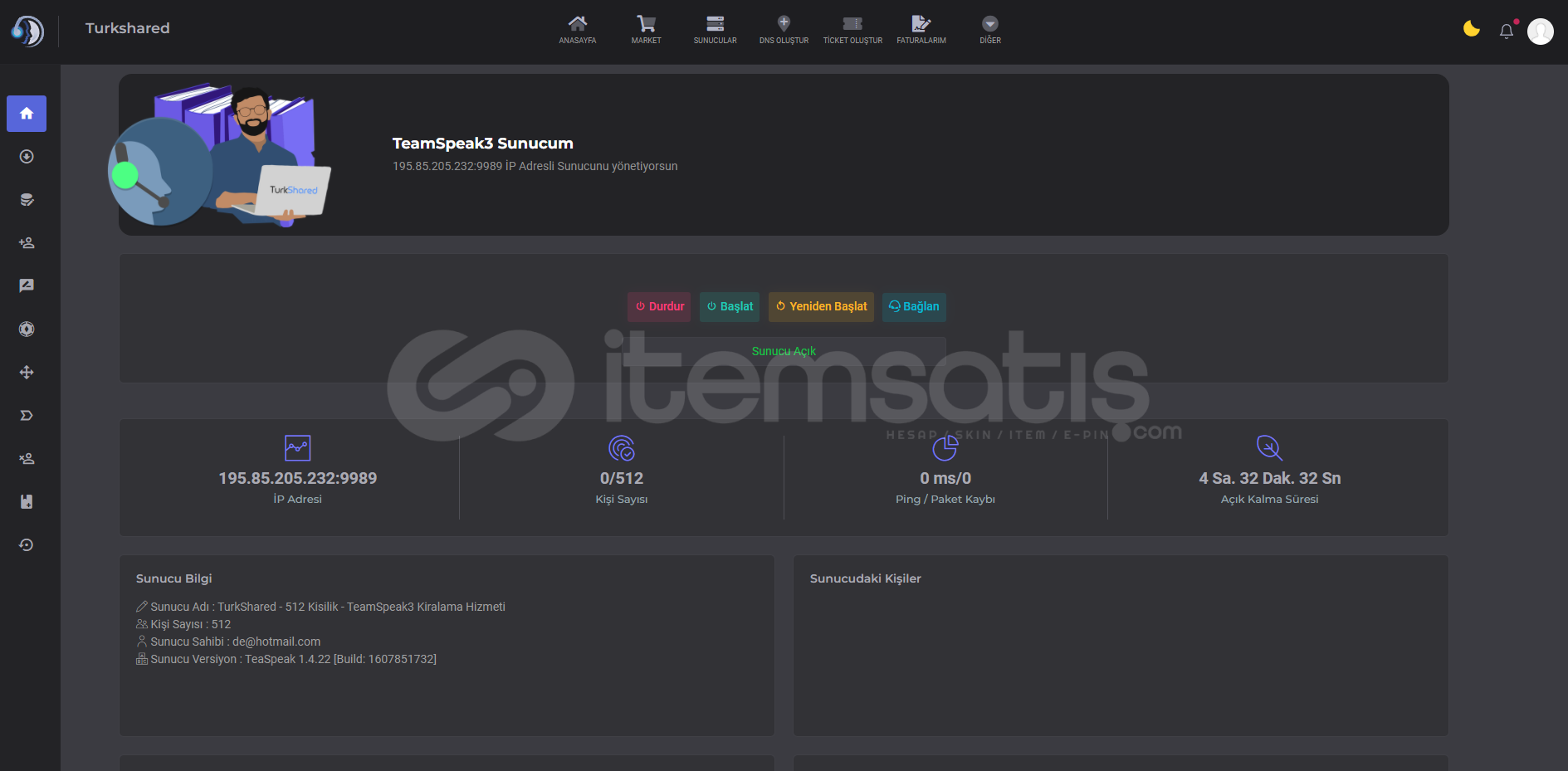Connect using the Bağlan button

tap(914, 307)
